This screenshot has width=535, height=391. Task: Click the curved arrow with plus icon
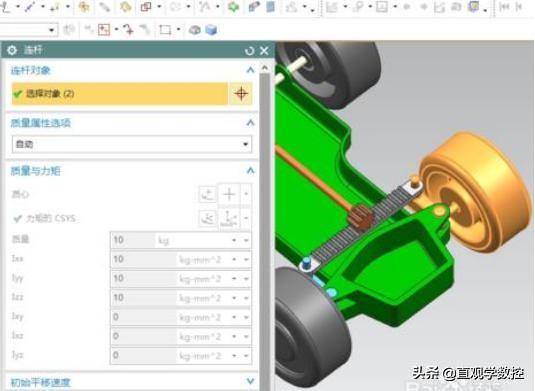pyautogui.click(x=129, y=30)
